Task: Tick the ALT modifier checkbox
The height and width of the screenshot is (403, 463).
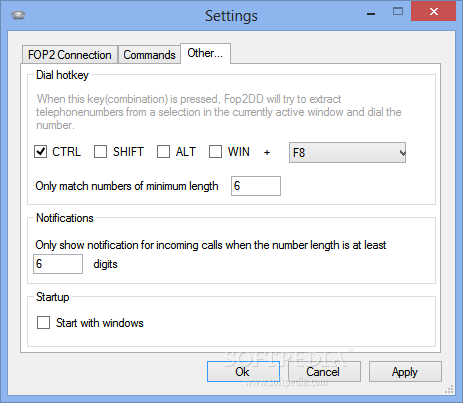Action: tap(163, 152)
